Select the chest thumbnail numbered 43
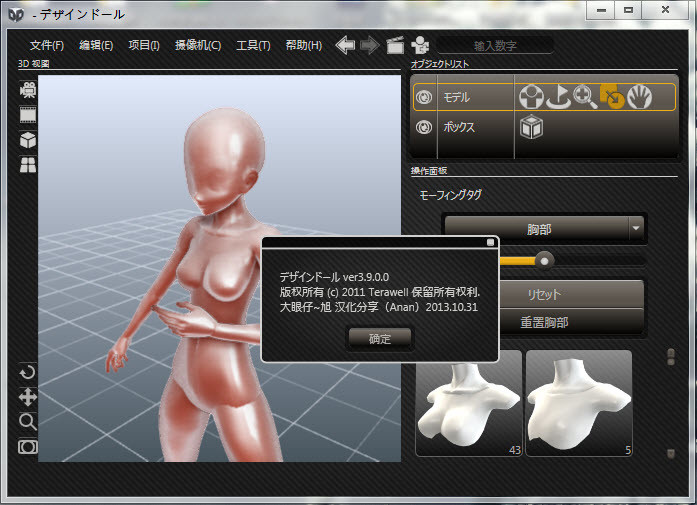The image size is (697, 505). (469, 403)
